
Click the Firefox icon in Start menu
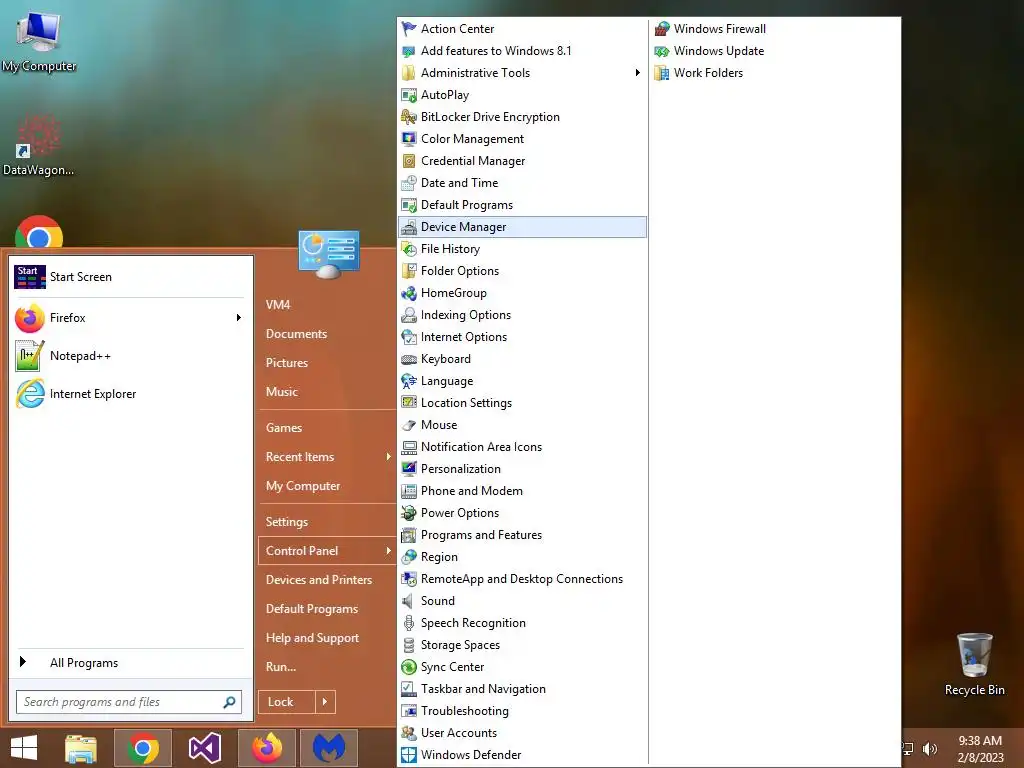(30, 318)
